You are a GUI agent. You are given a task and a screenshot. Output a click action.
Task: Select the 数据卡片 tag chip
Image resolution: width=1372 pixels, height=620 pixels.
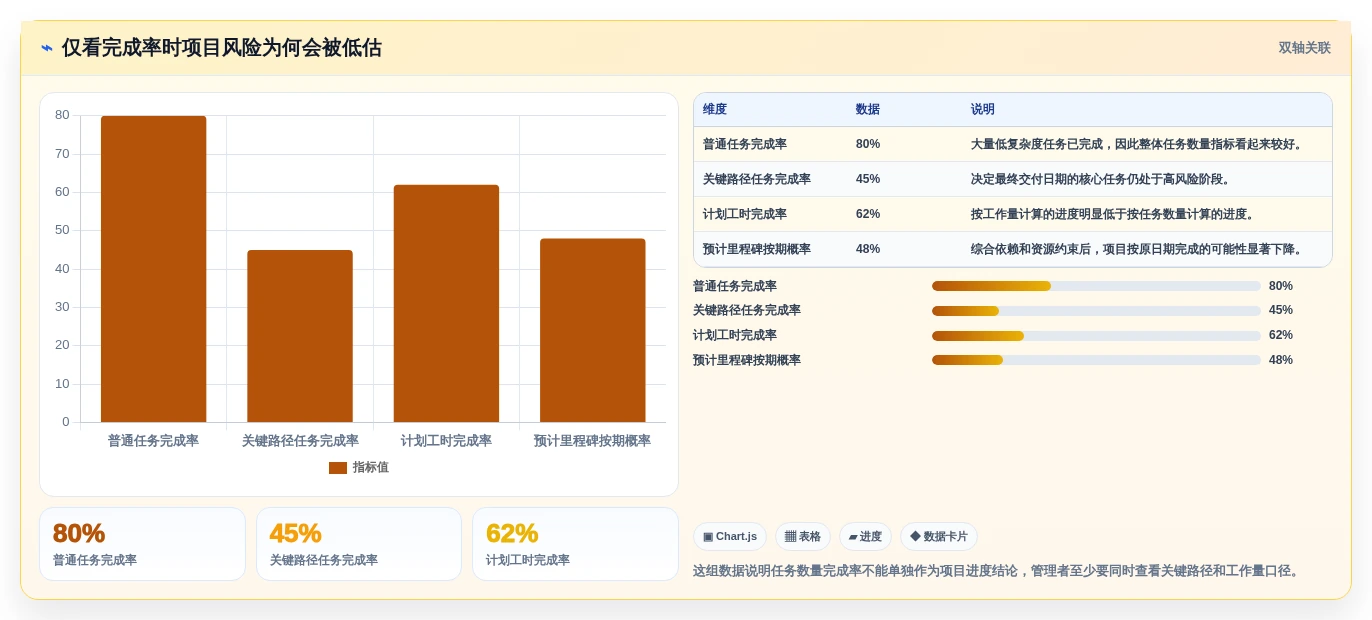tap(939, 537)
